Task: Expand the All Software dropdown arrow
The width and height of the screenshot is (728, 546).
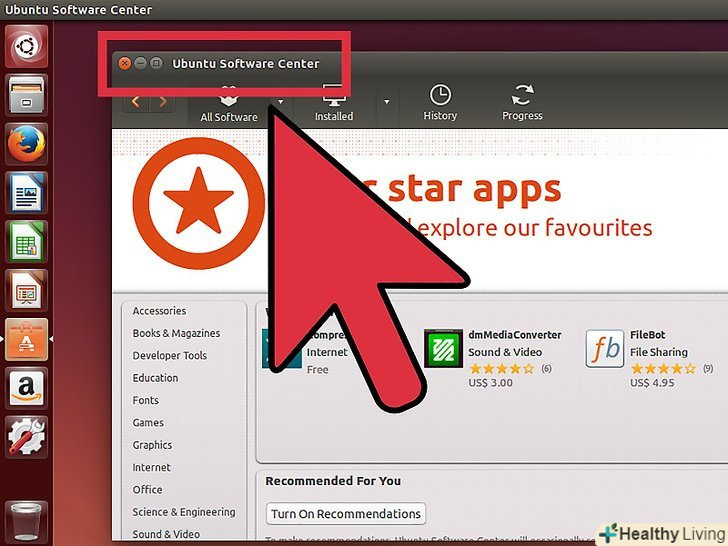Action: tap(280, 101)
